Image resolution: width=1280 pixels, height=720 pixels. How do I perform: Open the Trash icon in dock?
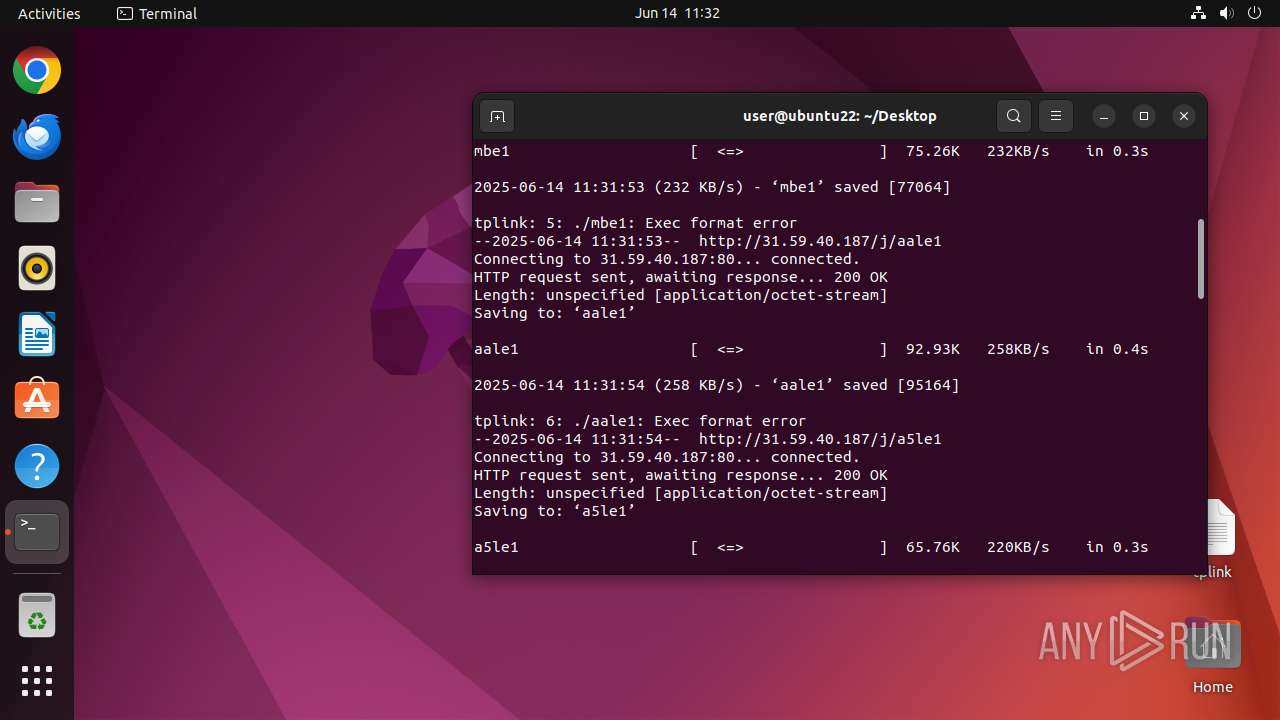(37, 615)
